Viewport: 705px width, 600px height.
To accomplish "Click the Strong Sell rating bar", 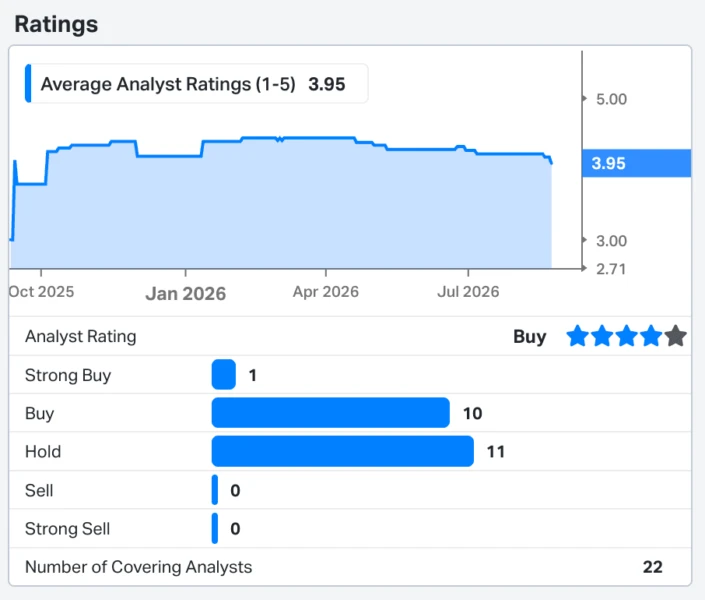I will [x=215, y=528].
